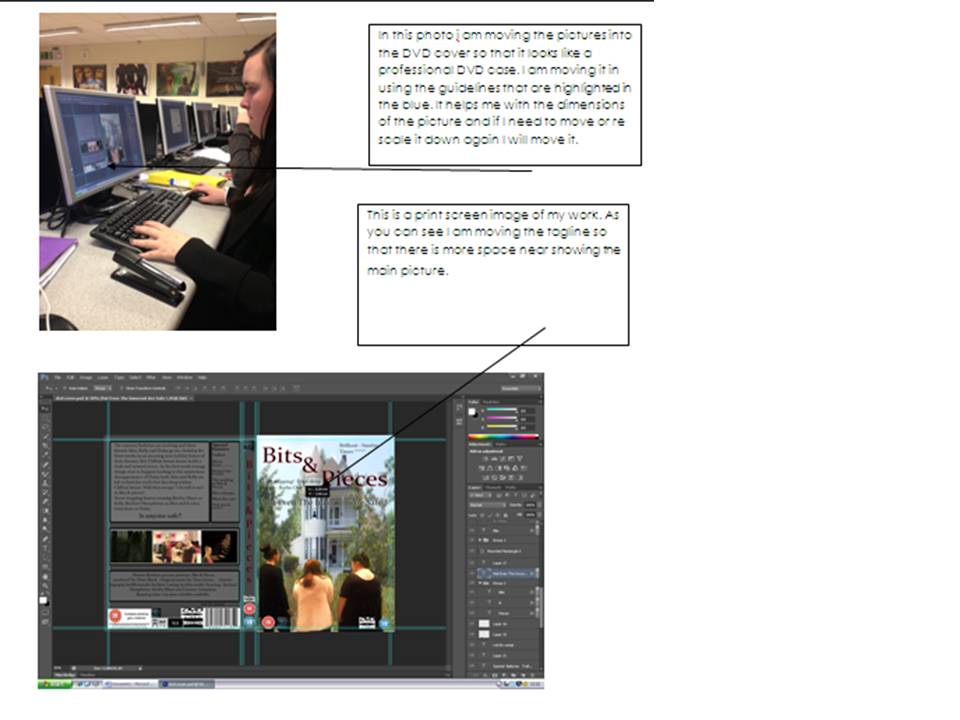Image resolution: width=960 pixels, height=720 pixels.
Task: Click the color spectrum ramp
Action: click(503, 437)
